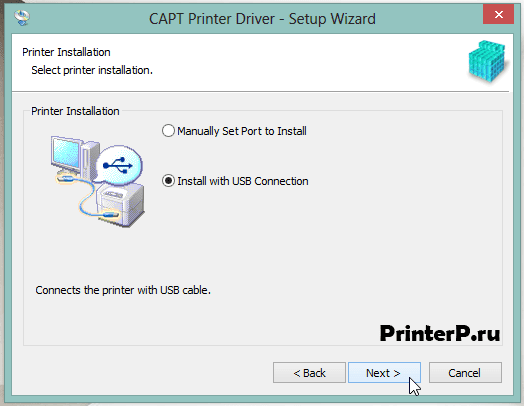Click the 'Printer Installation' header heading
The width and height of the screenshot is (524, 406).
point(66,52)
